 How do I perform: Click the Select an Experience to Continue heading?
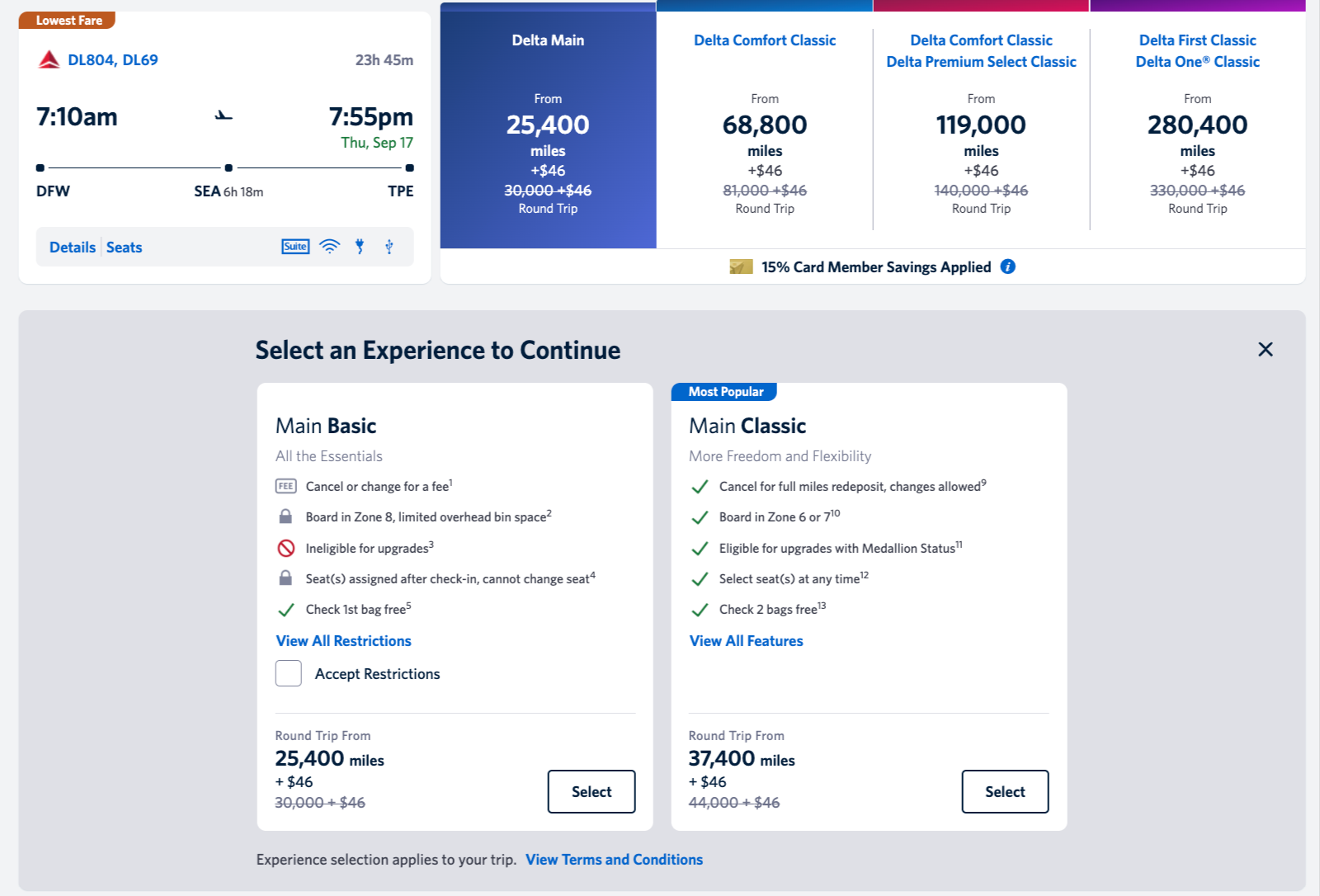438,351
